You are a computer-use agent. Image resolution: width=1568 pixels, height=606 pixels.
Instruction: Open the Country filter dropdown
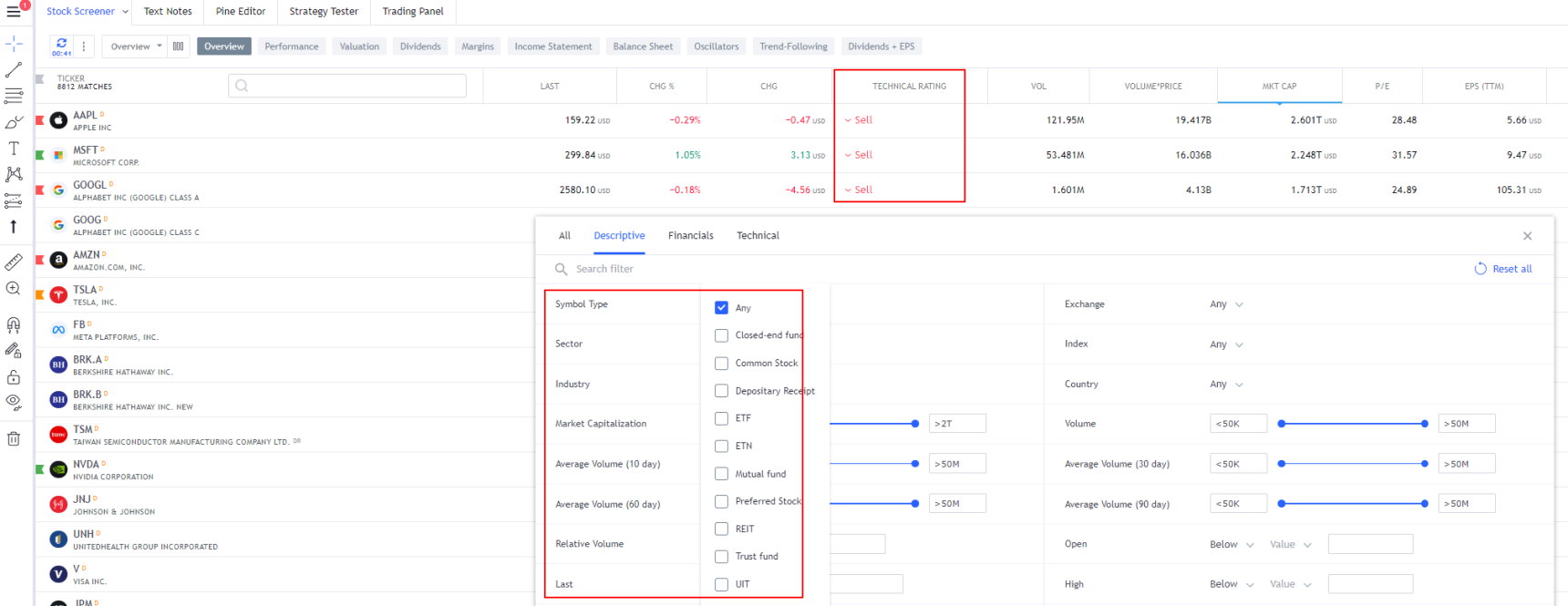tap(1226, 385)
